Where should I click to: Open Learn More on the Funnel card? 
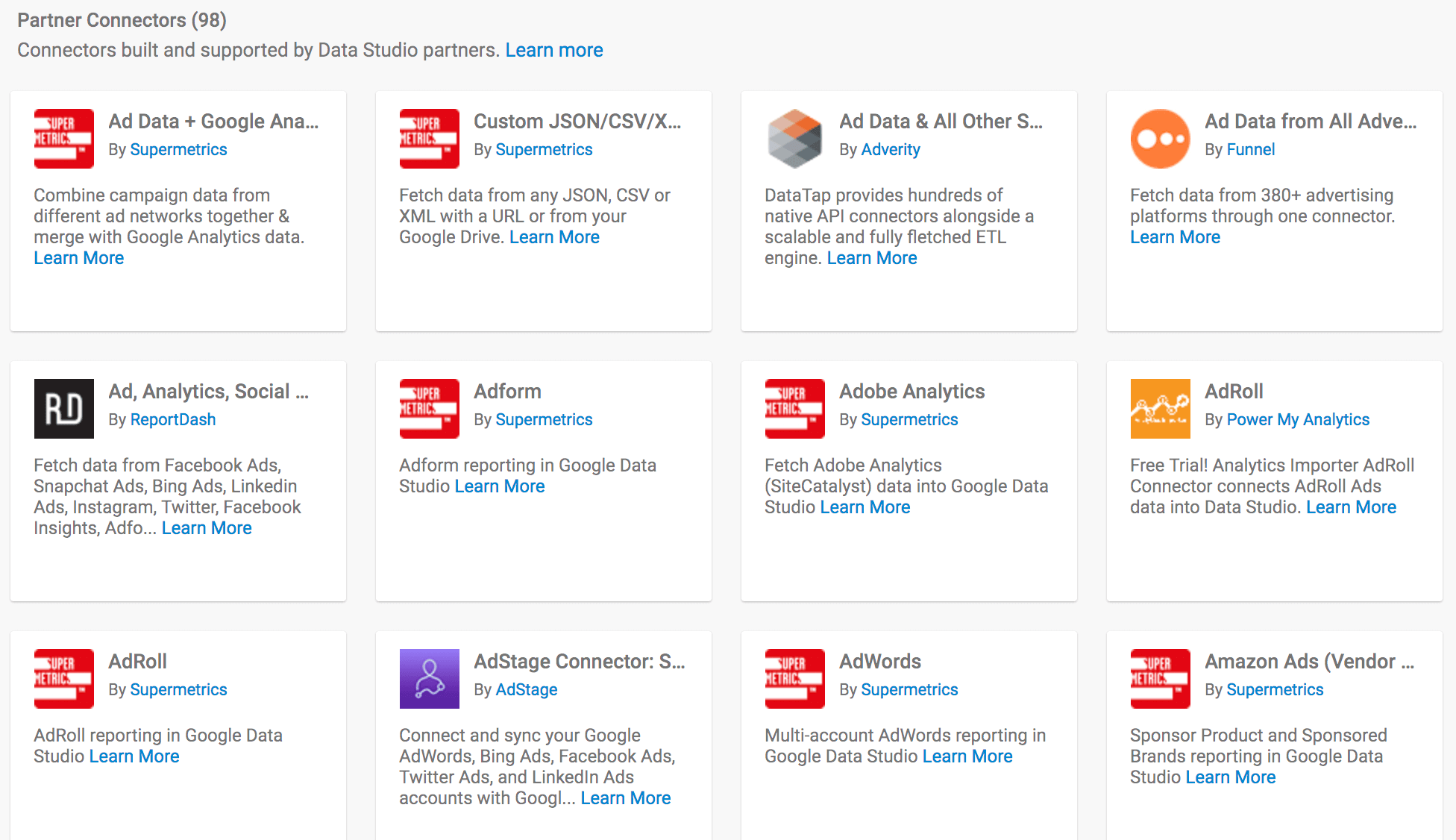tap(1176, 237)
